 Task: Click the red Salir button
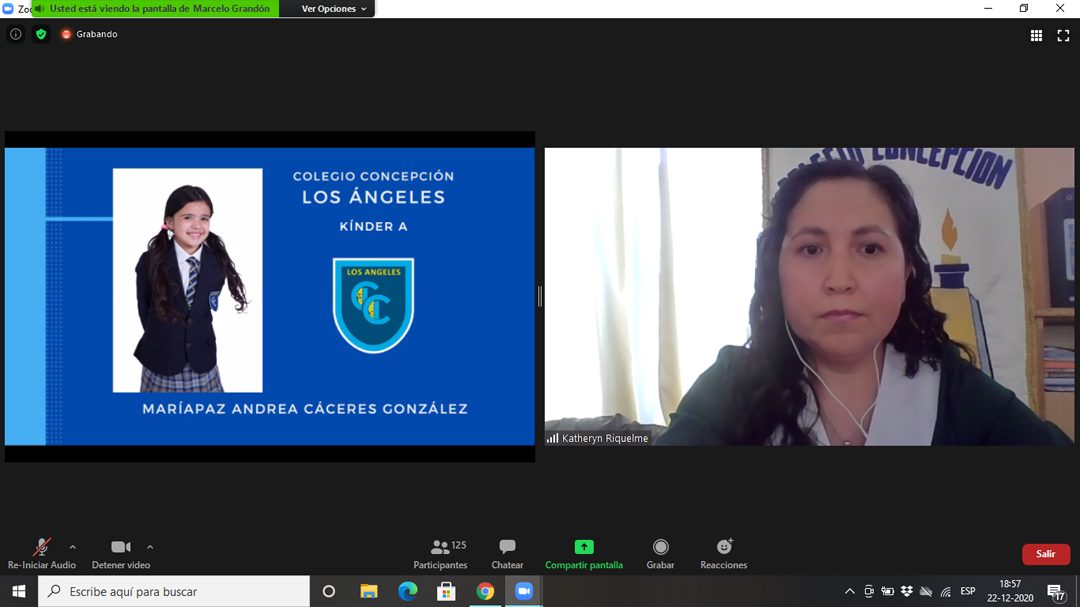(1045, 554)
